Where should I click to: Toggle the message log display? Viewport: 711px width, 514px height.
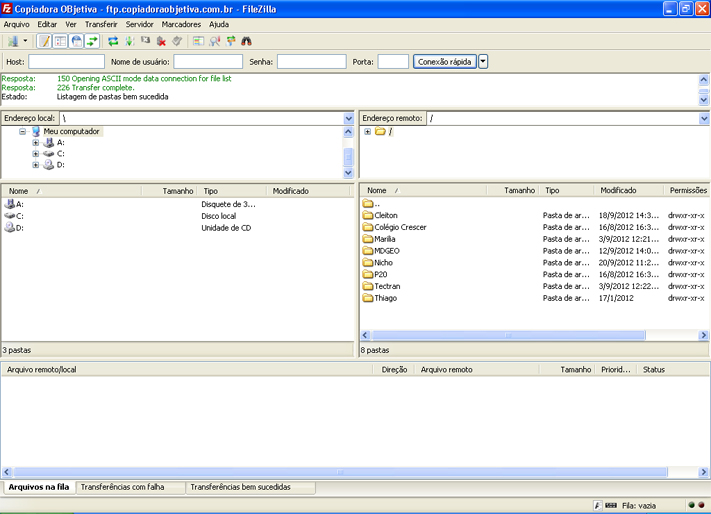(x=44, y=41)
